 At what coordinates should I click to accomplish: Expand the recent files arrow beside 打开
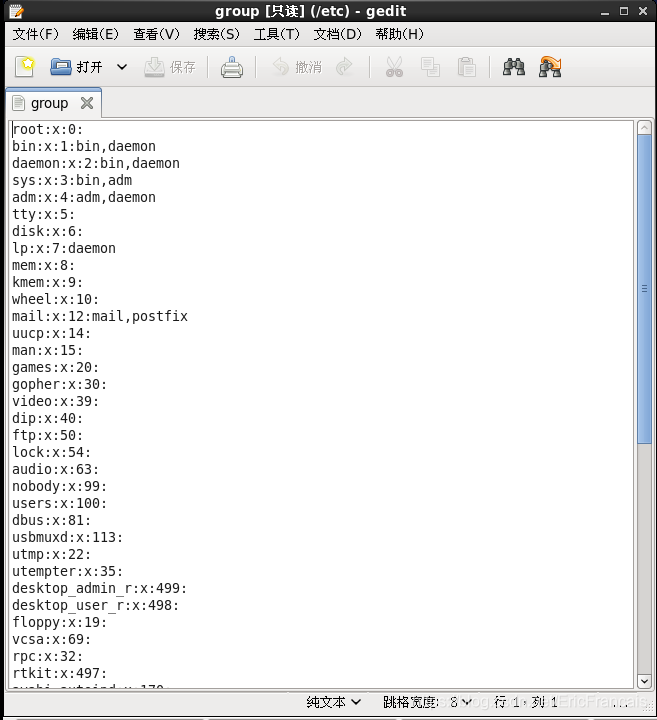tap(122, 67)
